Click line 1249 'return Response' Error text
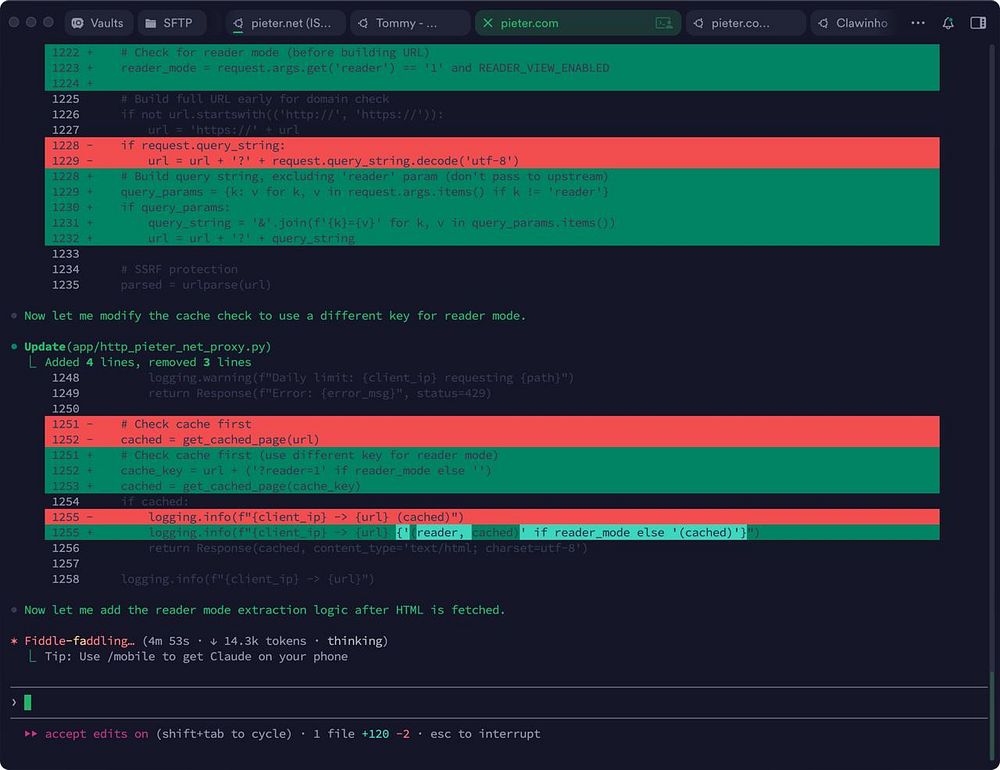The image size is (1000, 770). click(x=320, y=393)
